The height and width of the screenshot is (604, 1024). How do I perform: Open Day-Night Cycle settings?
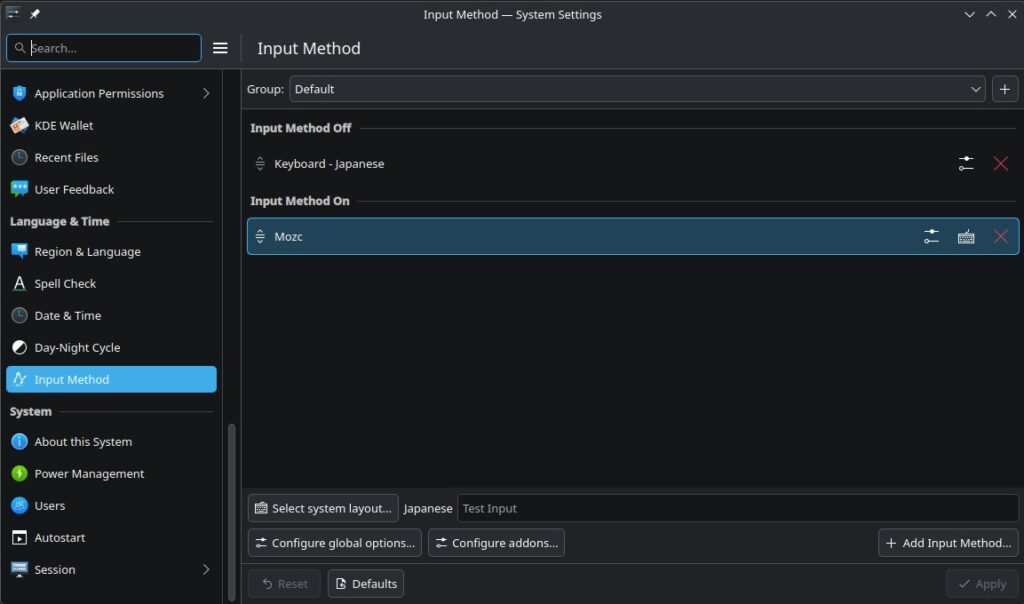(x=77, y=348)
